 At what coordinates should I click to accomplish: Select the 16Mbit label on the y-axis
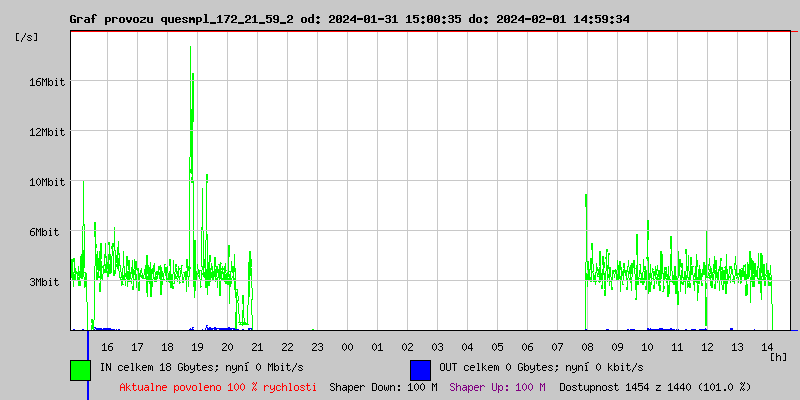47,82
